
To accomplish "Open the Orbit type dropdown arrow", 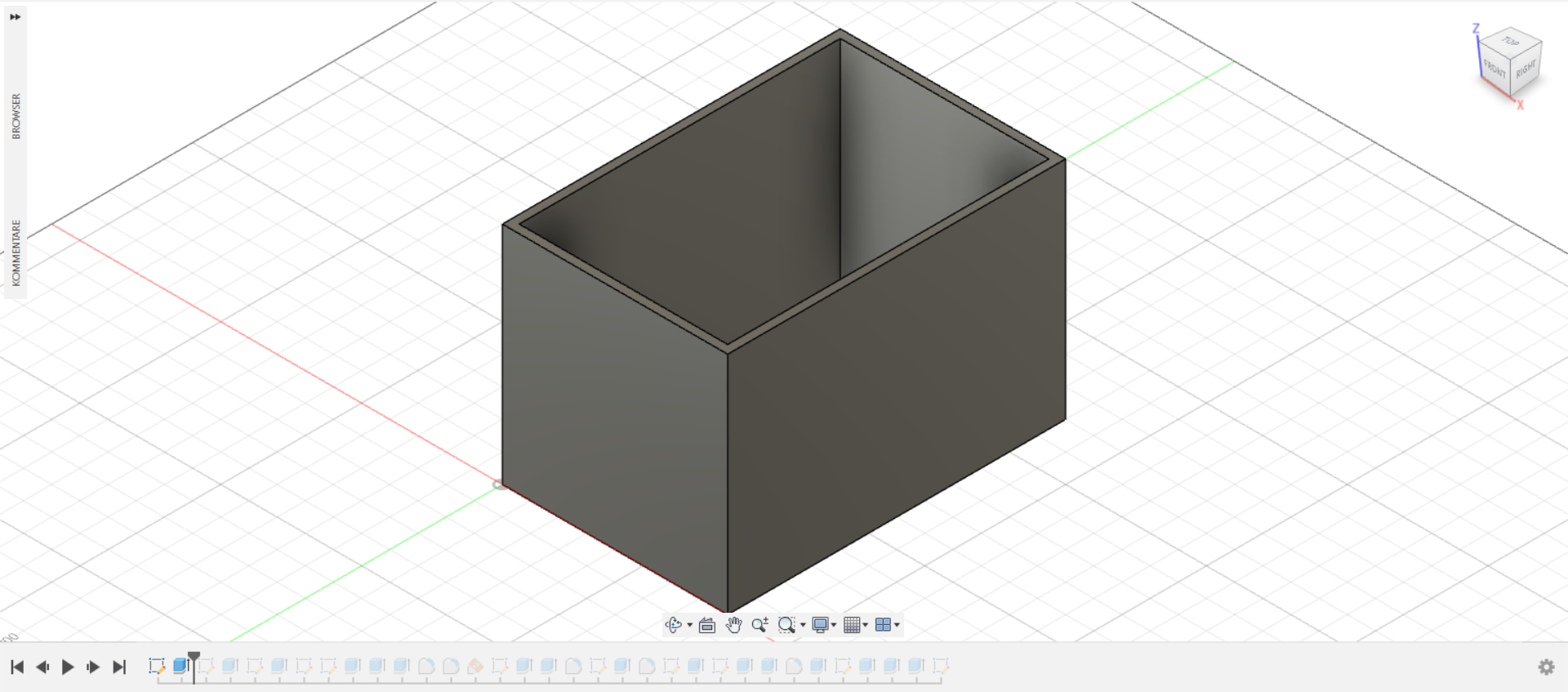I will pyautogui.click(x=690, y=626).
